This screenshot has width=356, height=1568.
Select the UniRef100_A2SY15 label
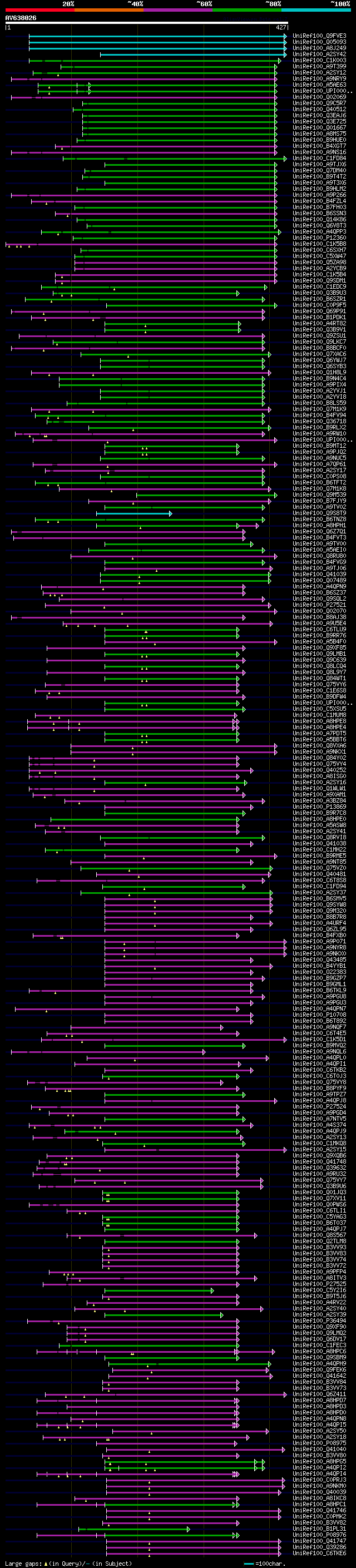tap(319, 1149)
